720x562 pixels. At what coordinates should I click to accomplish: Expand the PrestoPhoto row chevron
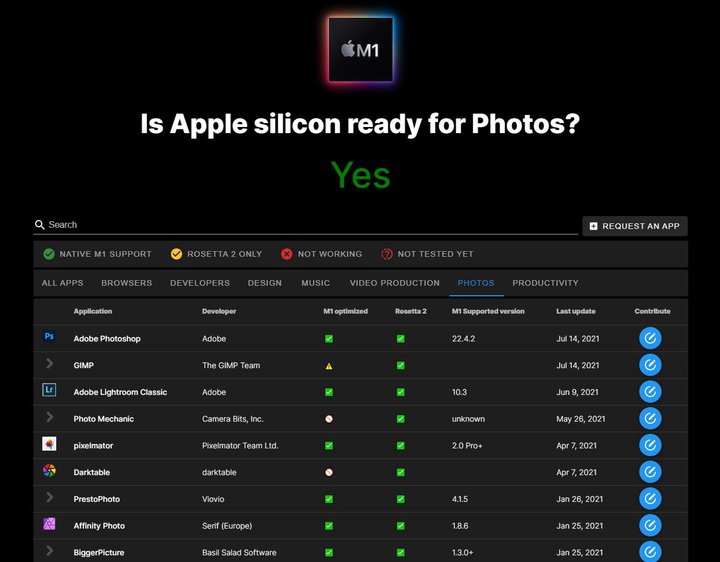click(x=49, y=499)
